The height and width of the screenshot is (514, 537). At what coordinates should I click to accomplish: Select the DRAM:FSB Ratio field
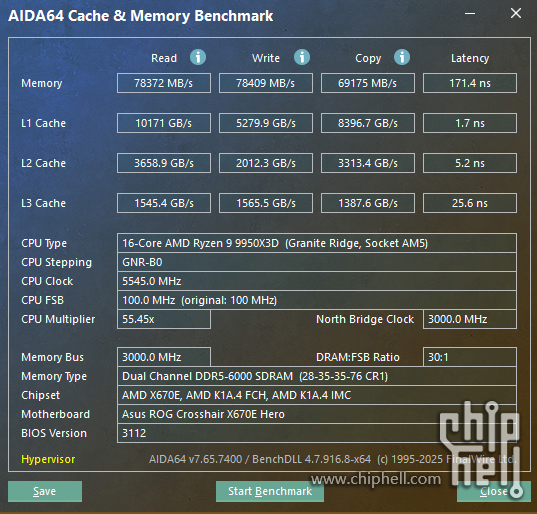470,357
